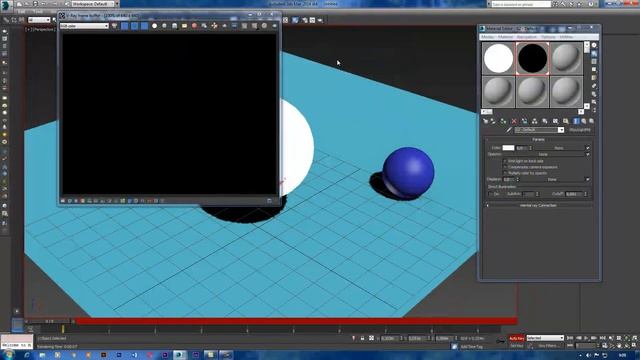Viewport: 640px width, 360px height.
Task: Enable Compensate camera exposure checkbox
Action: tap(505, 167)
